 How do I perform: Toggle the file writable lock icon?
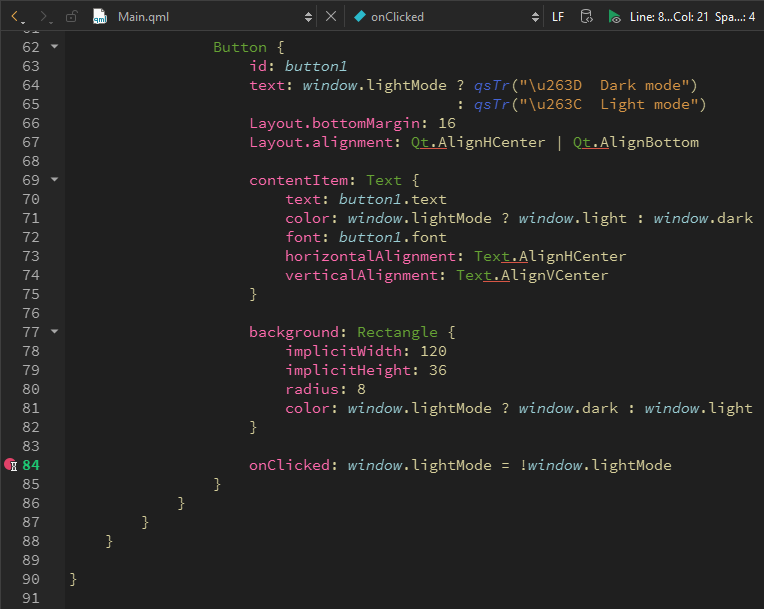(71, 17)
